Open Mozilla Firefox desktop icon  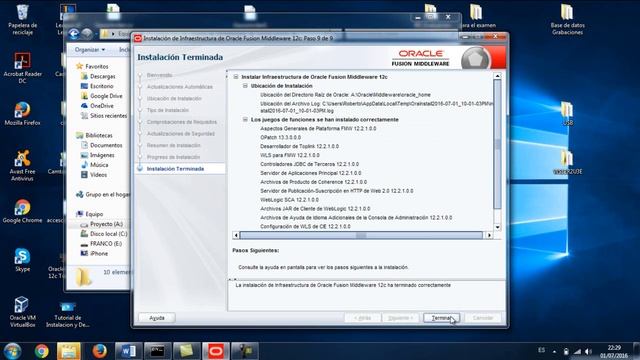pos(22,113)
